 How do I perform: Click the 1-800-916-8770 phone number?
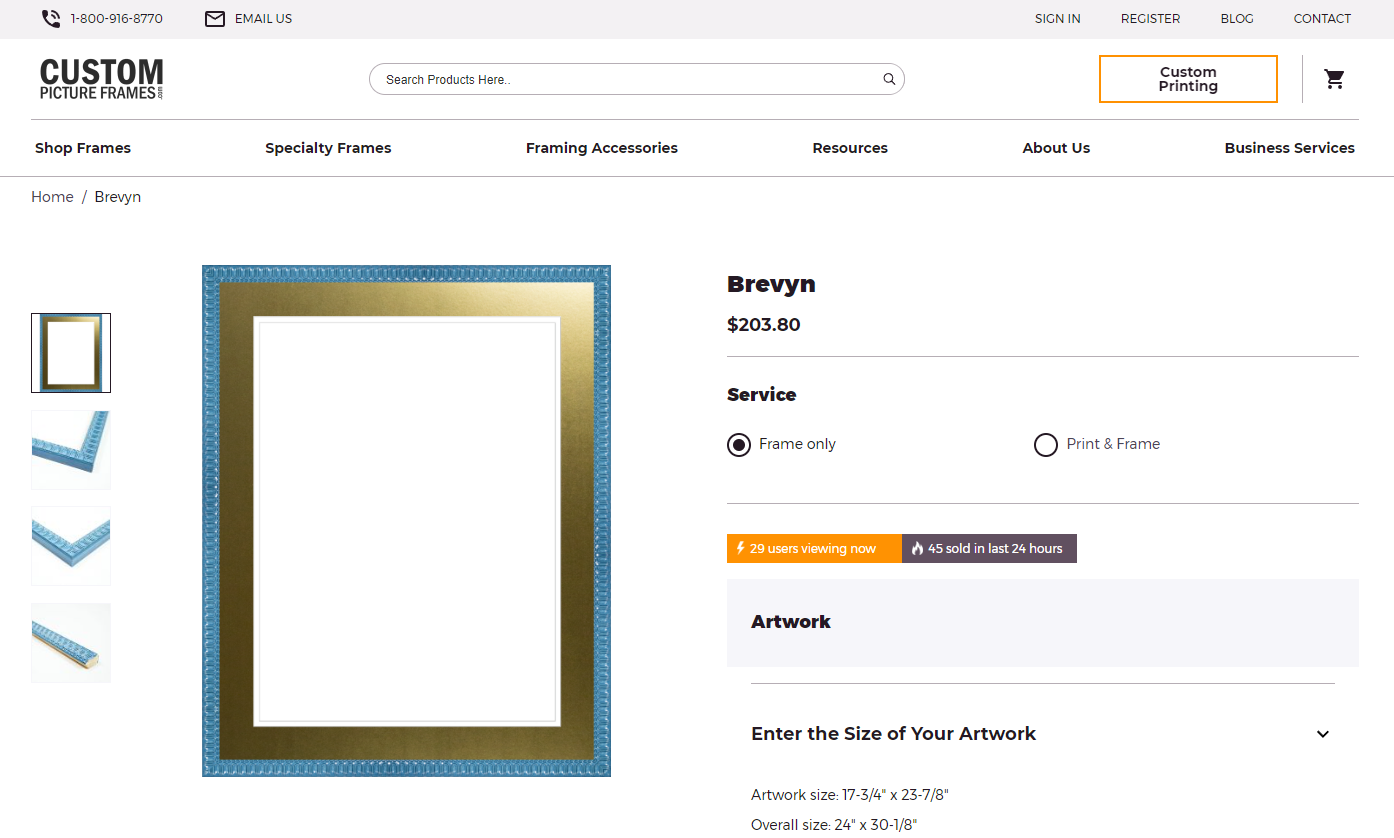[x=116, y=18]
